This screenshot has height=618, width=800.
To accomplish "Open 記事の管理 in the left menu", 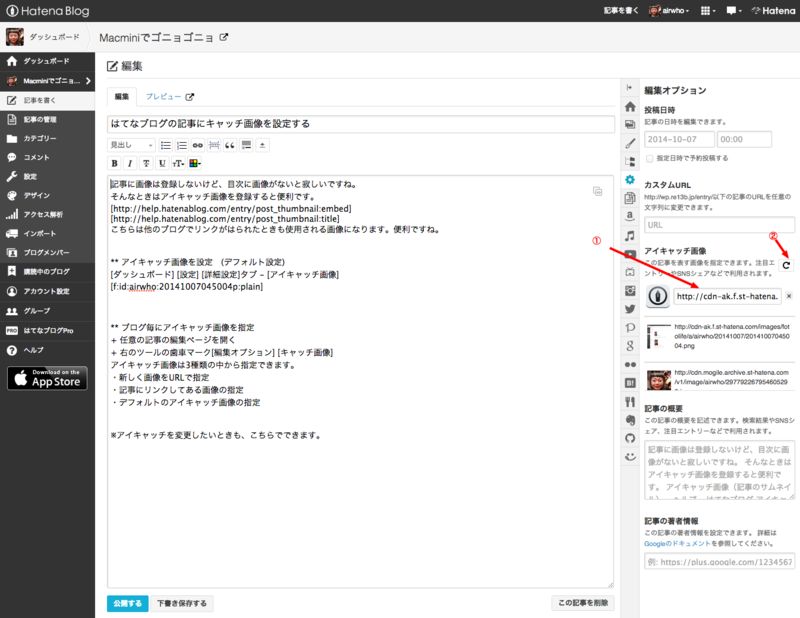I will coord(47,119).
